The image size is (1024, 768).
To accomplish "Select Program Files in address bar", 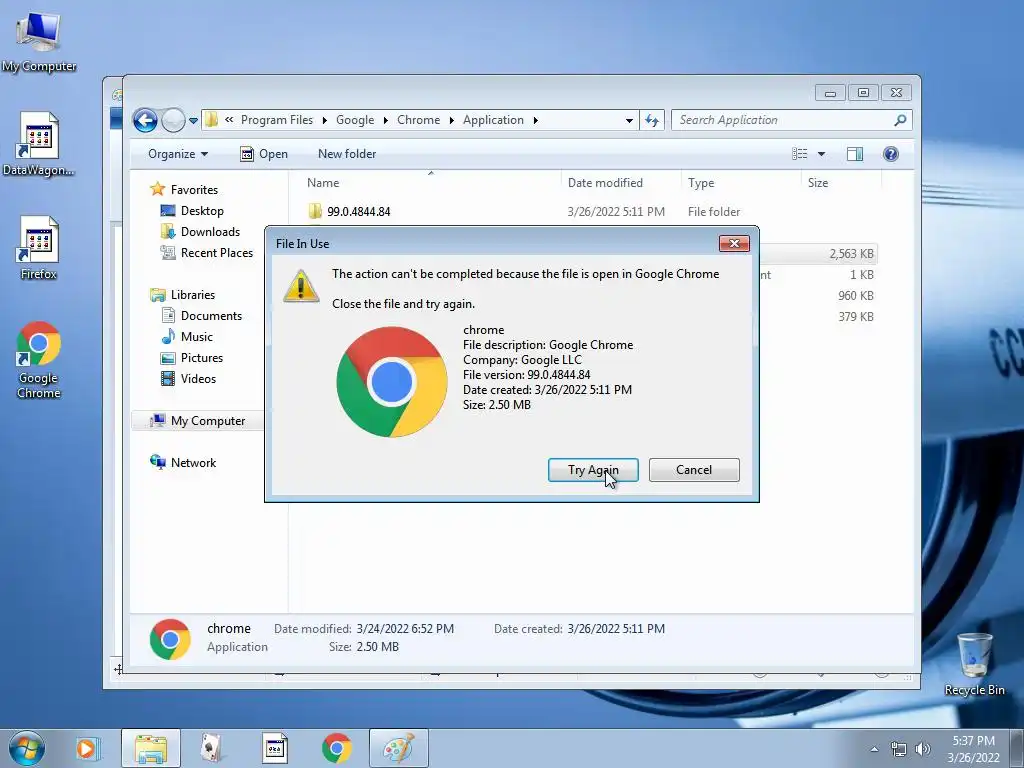I will point(277,120).
